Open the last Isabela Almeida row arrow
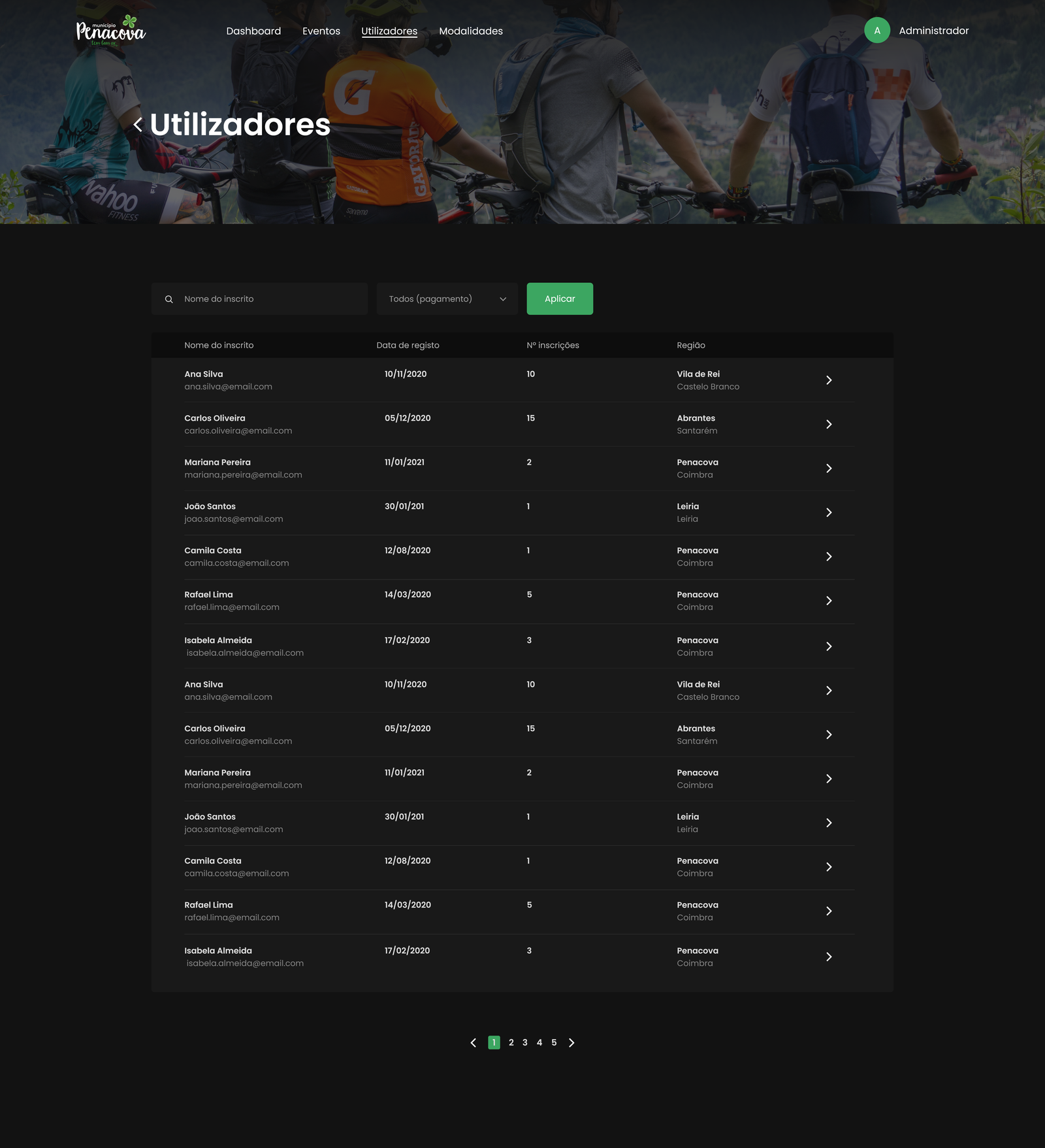 click(829, 957)
